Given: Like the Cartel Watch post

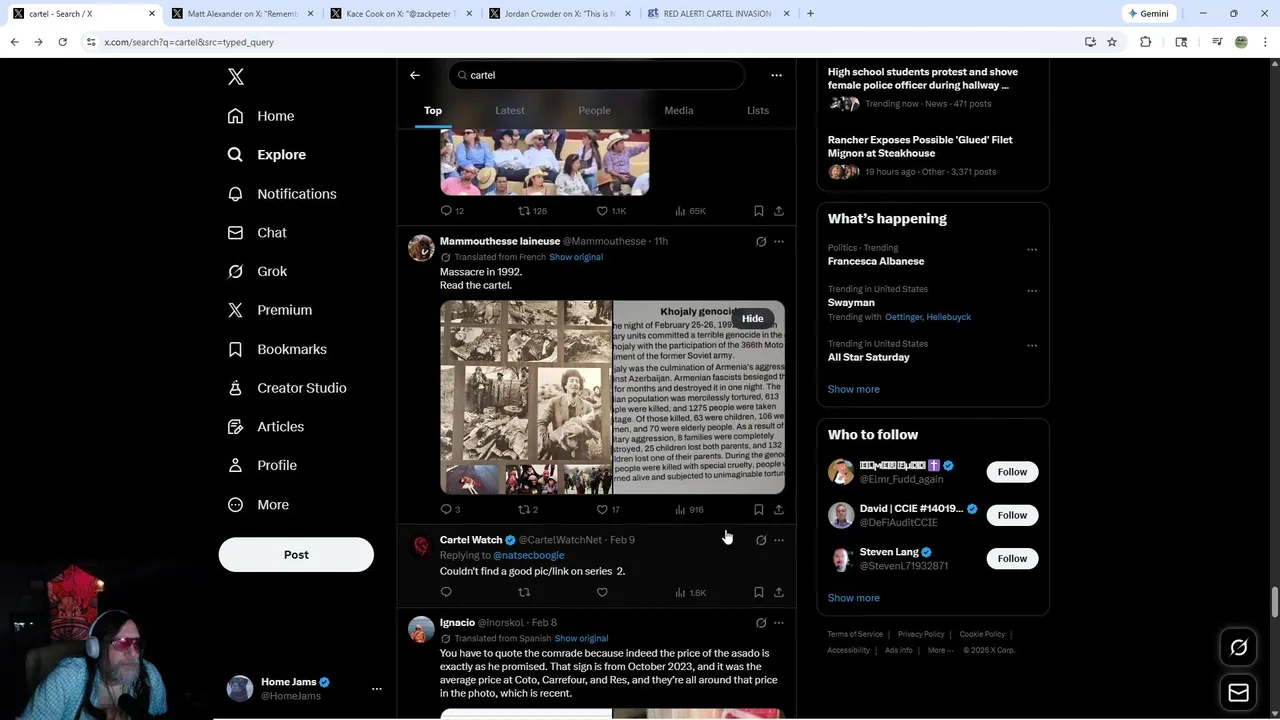Looking at the screenshot, I should pos(602,593).
